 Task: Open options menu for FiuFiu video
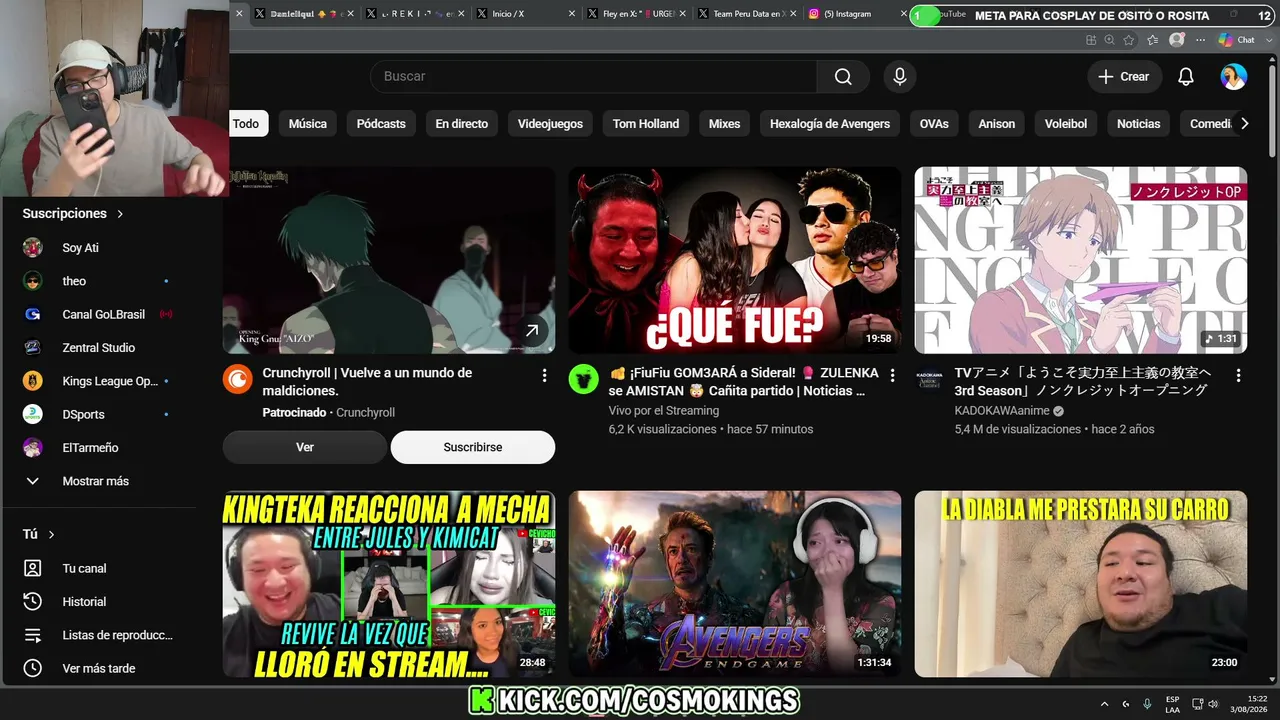point(892,376)
